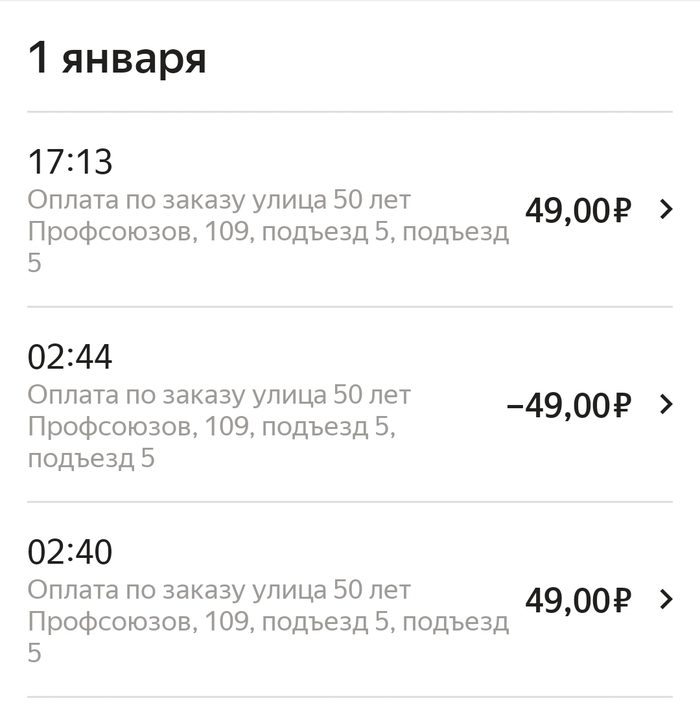The image size is (700, 705).
Task: Open details chevron for 17:13 payment
Action: pyautogui.click(x=667, y=210)
